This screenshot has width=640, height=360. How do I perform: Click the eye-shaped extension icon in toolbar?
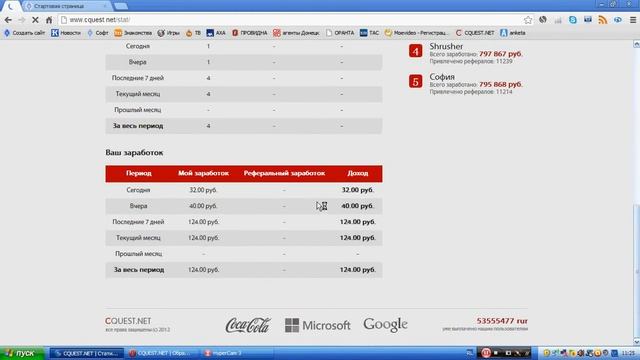pos(618,20)
